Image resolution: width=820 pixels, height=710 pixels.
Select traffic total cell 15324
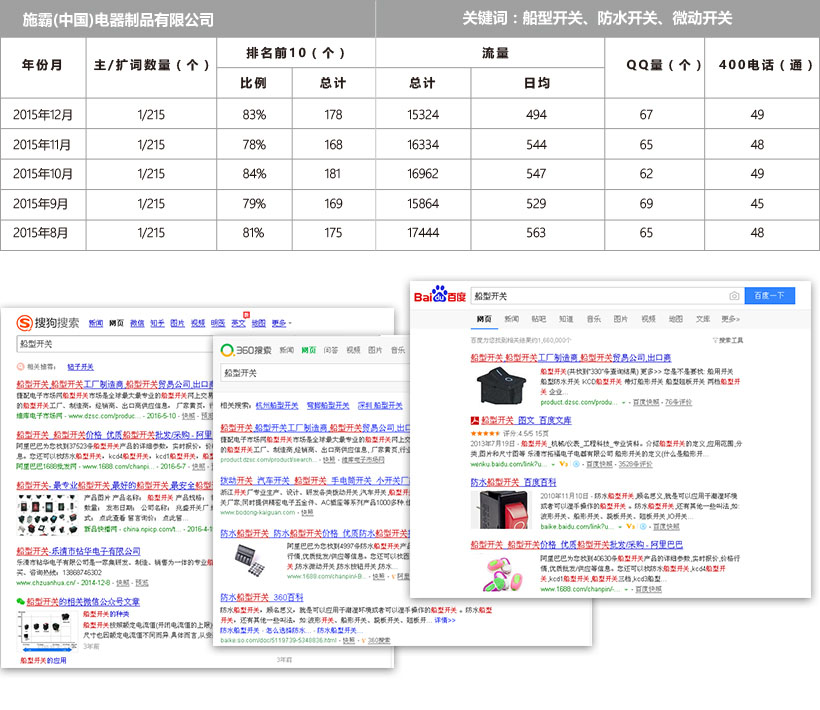(423, 114)
